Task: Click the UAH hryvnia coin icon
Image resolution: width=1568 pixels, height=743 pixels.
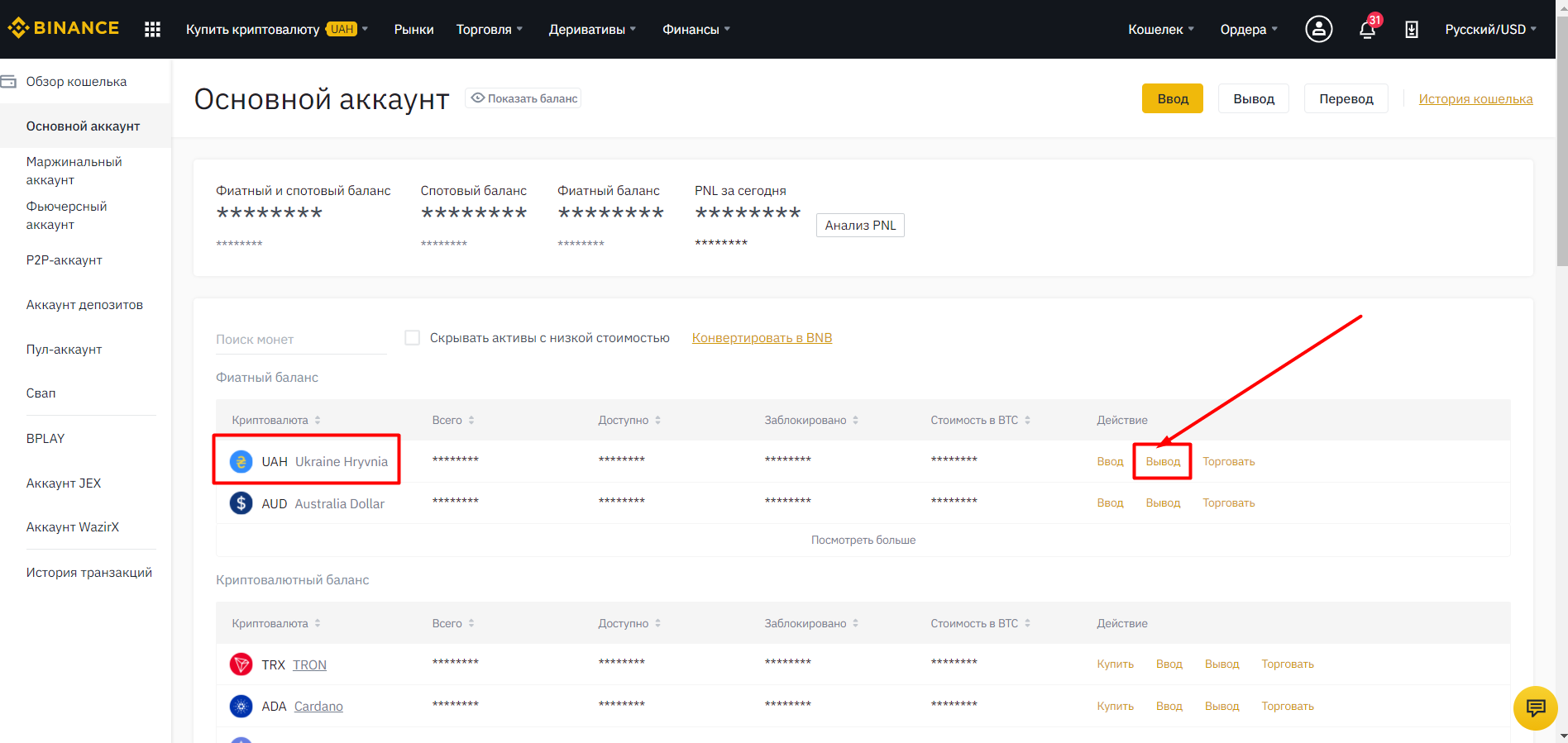Action: [x=241, y=461]
